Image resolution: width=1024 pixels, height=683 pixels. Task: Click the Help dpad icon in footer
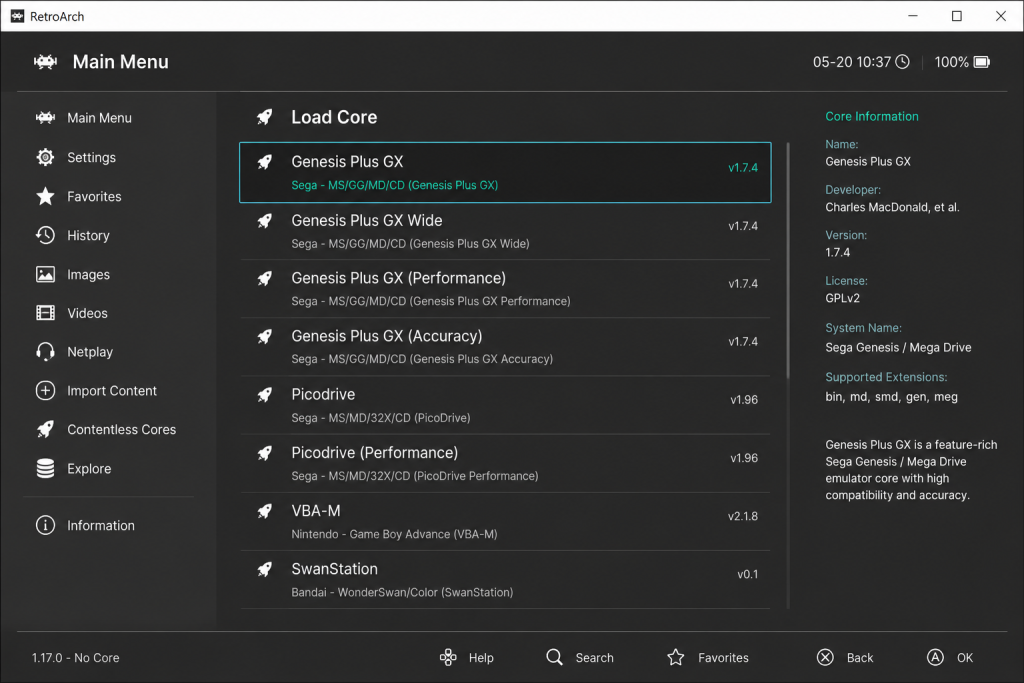click(x=448, y=658)
